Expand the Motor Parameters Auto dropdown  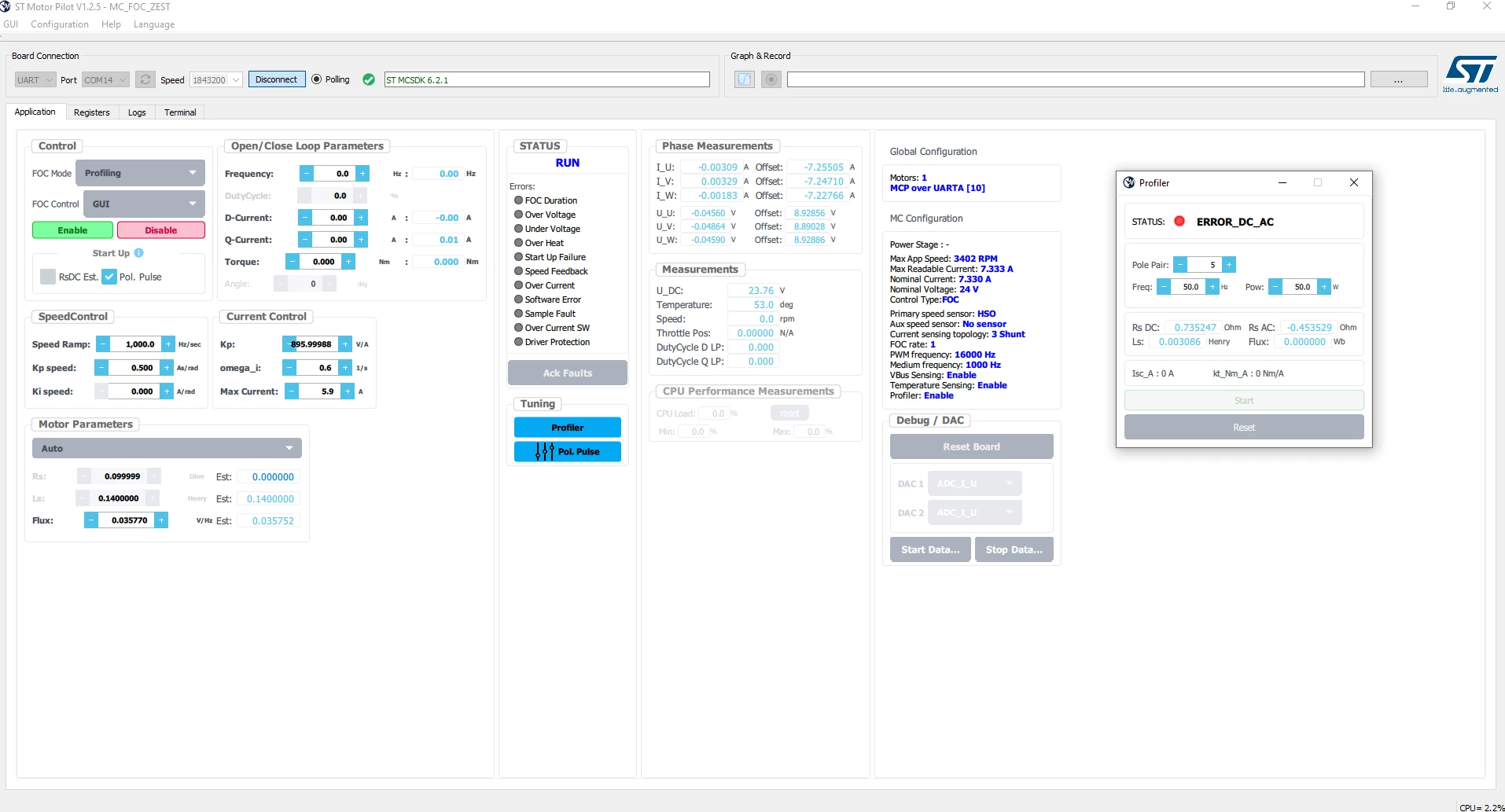[167, 448]
